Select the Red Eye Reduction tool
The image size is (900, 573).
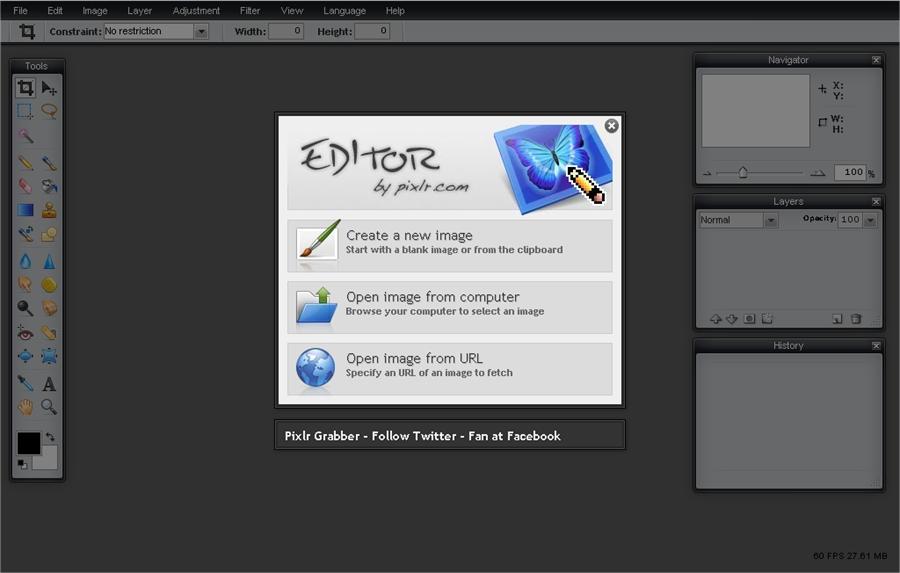point(25,333)
